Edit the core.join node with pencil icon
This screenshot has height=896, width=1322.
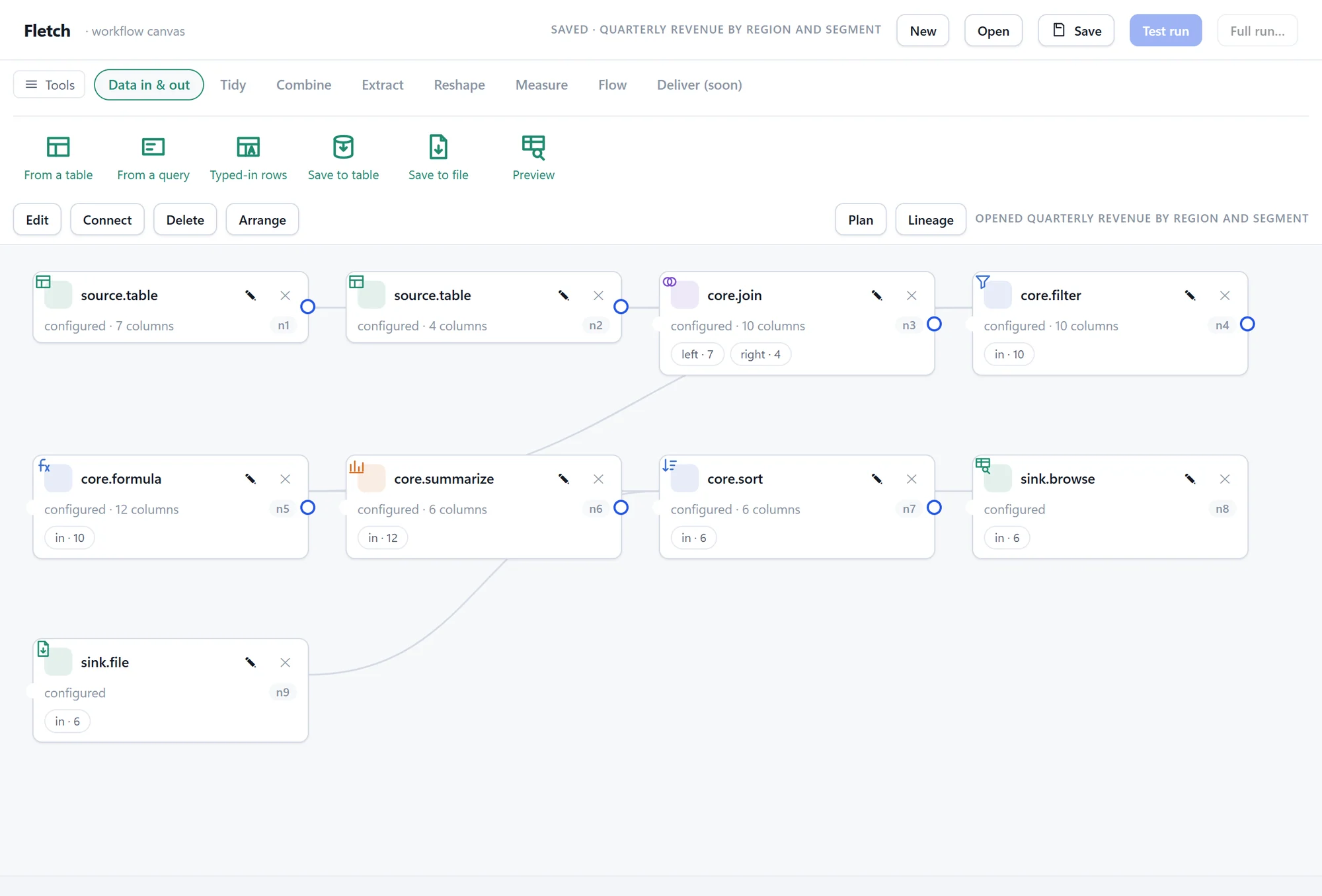[x=876, y=295]
